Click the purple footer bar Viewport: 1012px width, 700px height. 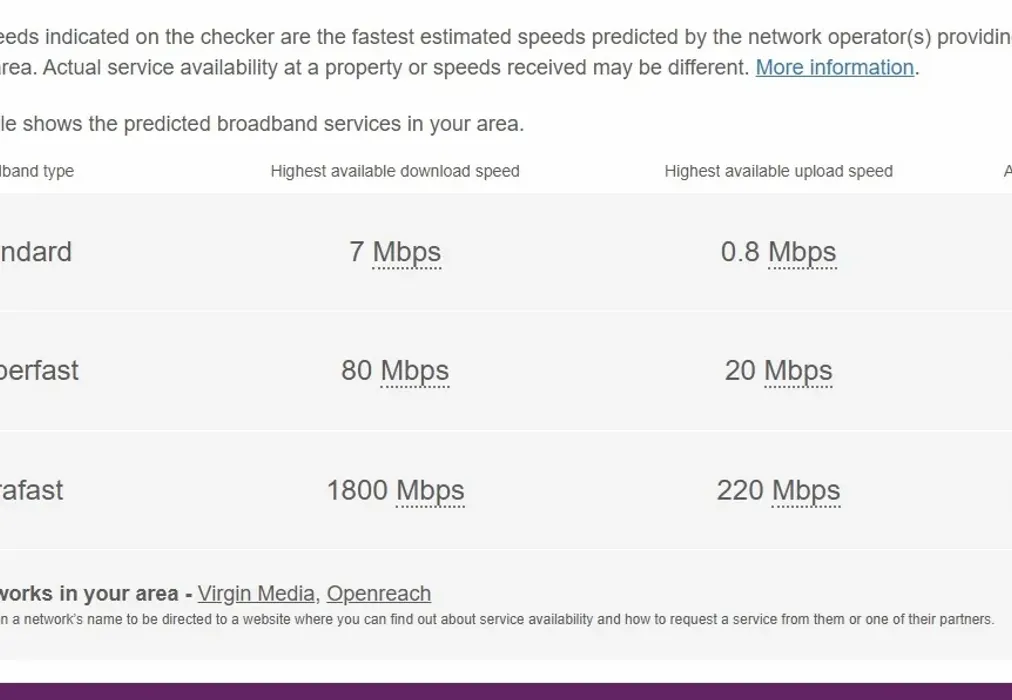click(x=506, y=691)
